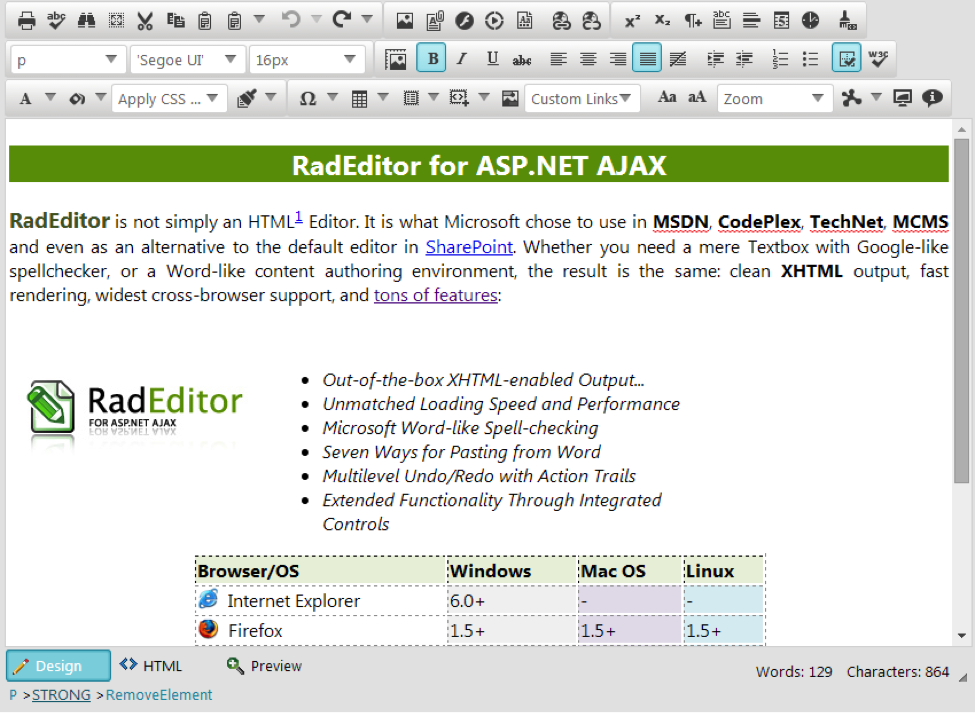Click the Insert Table grid icon
Image resolution: width=975 pixels, height=713 pixels.
[359, 98]
